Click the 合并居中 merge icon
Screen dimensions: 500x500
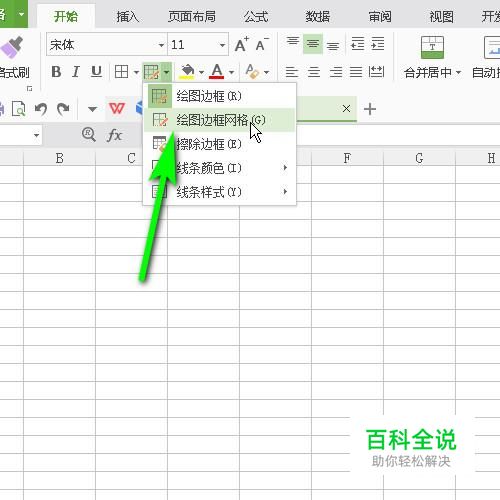(432, 47)
